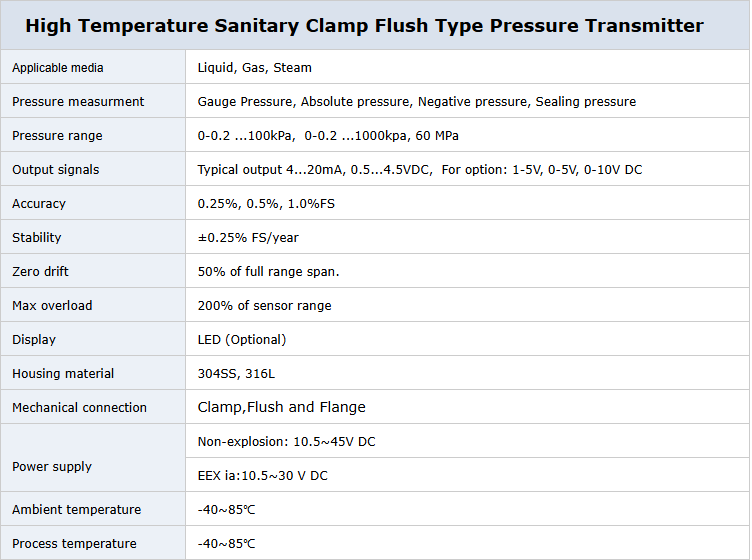Click the Gauge Pressure, Absolute pressure value text

click(417, 102)
